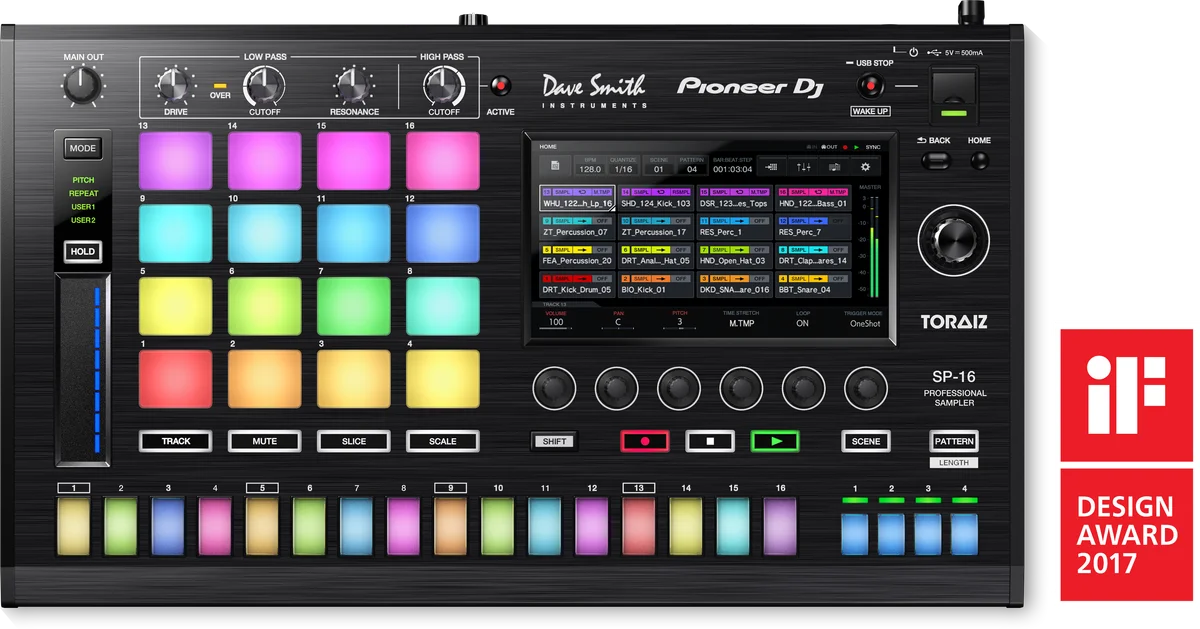The width and height of the screenshot is (1200, 629).
Task: Hit the red record button
Action: tap(645, 441)
